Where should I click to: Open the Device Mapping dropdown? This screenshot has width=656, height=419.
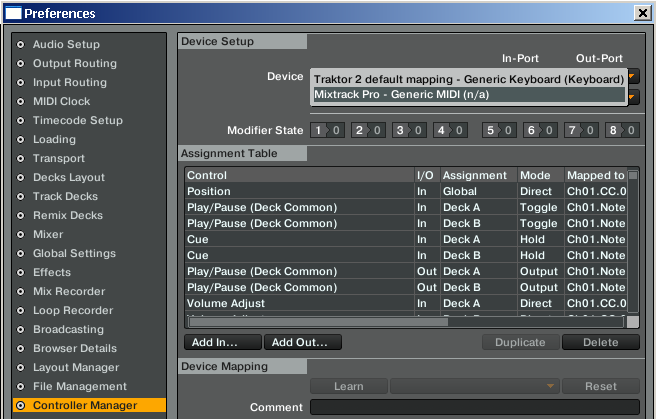[475, 386]
